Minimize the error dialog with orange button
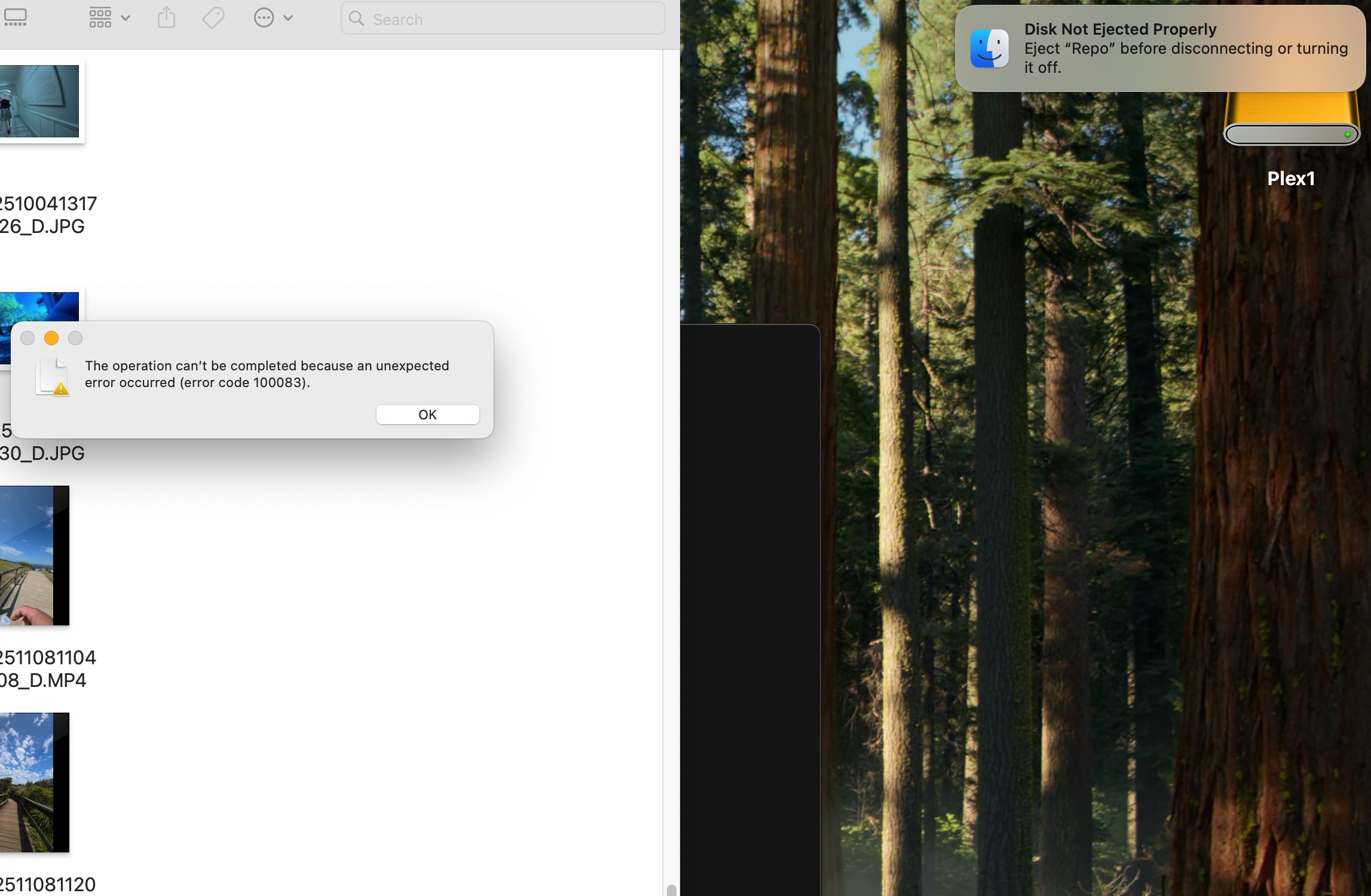Image resolution: width=1371 pixels, height=896 pixels. [51, 339]
